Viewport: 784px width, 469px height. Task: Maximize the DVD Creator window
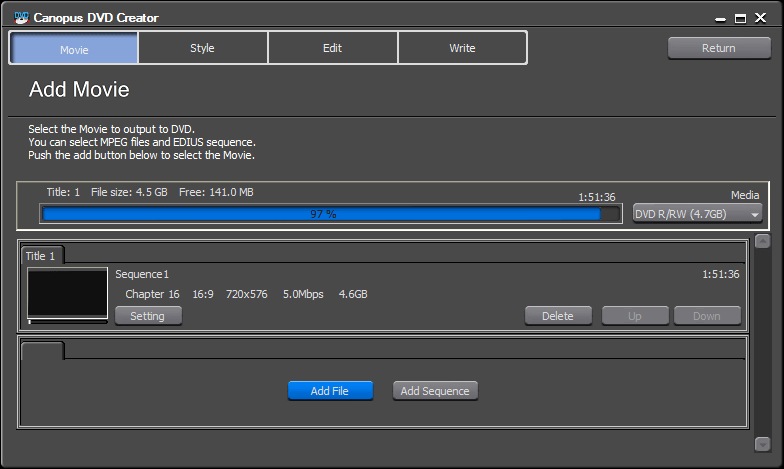(740, 18)
